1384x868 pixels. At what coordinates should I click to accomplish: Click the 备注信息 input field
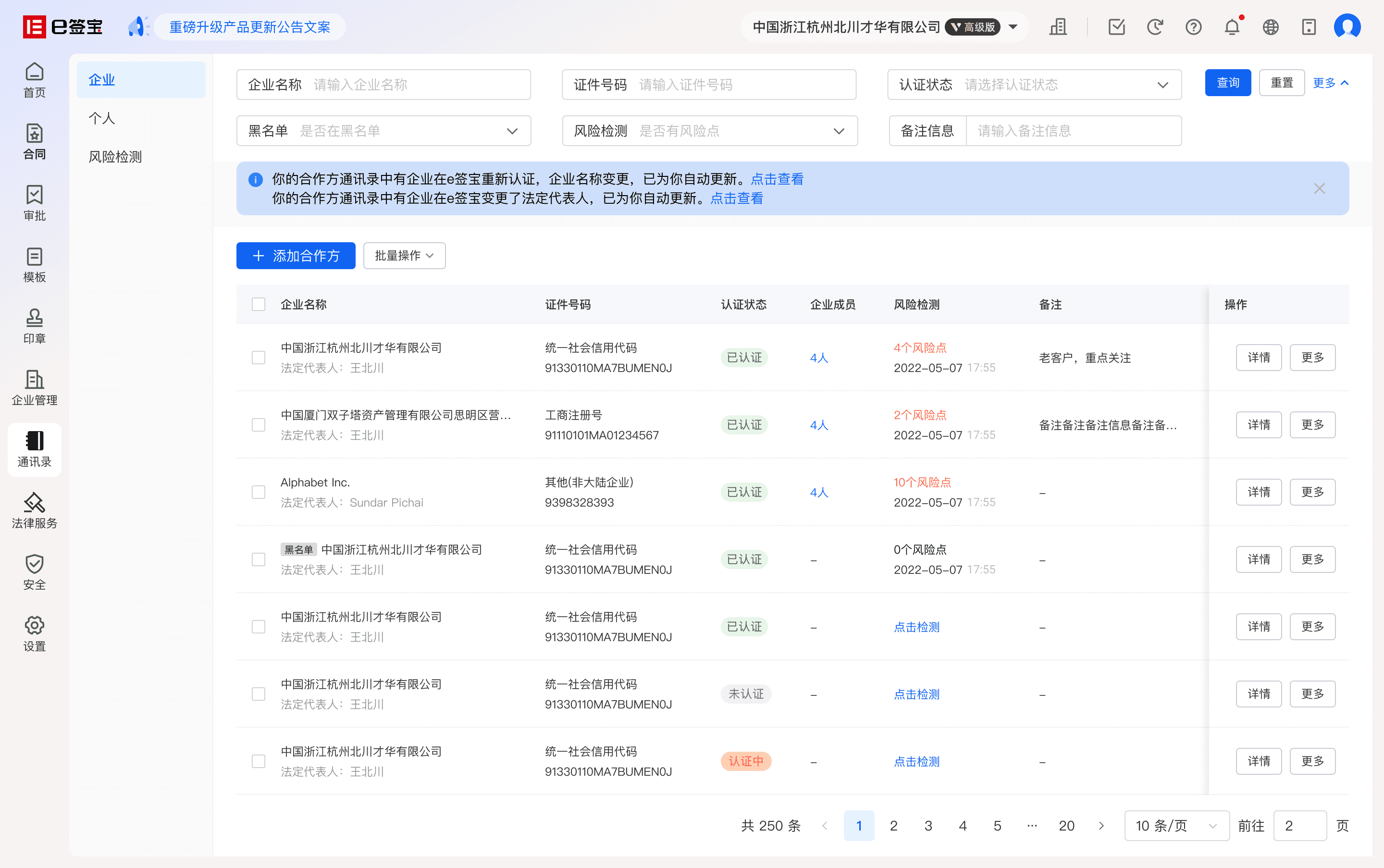[x=1074, y=131]
